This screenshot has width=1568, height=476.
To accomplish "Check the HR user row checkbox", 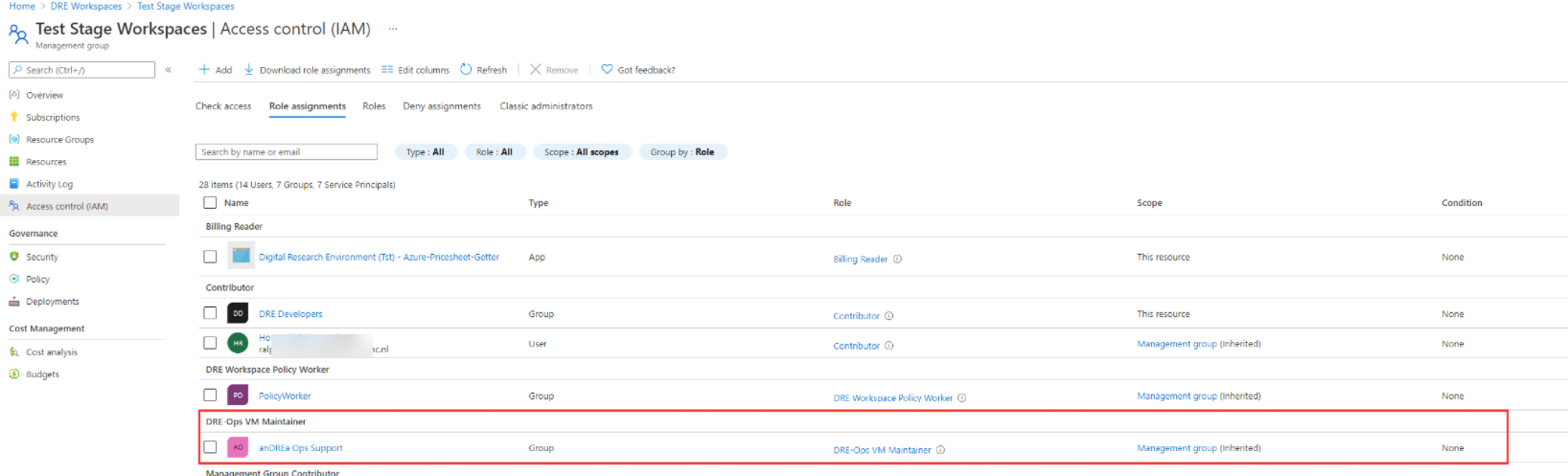I will 210,343.
